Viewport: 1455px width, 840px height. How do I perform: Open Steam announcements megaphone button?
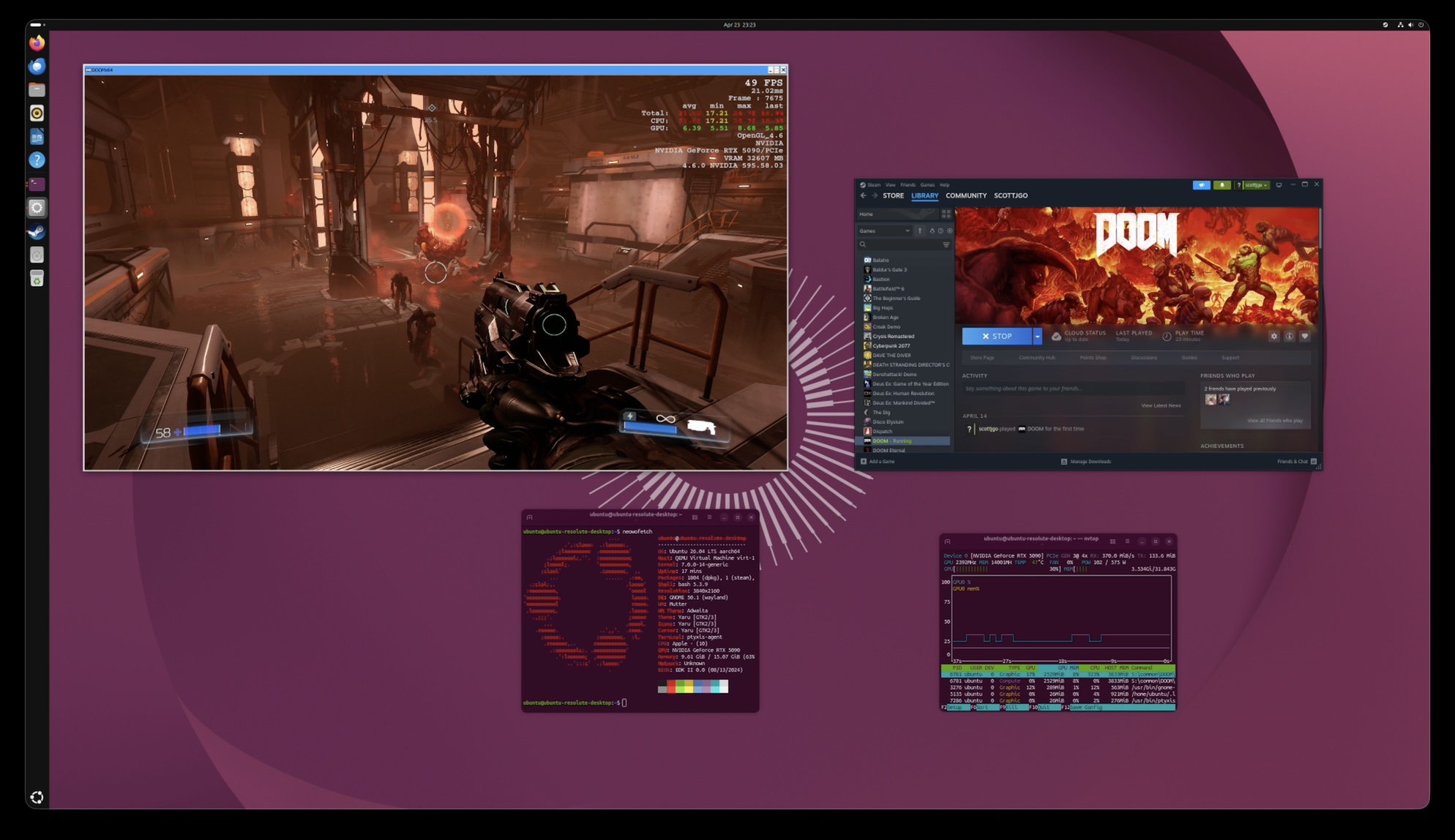[1201, 185]
